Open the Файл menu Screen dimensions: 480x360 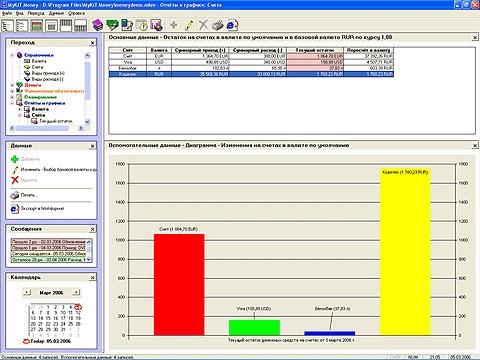coord(7,13)
